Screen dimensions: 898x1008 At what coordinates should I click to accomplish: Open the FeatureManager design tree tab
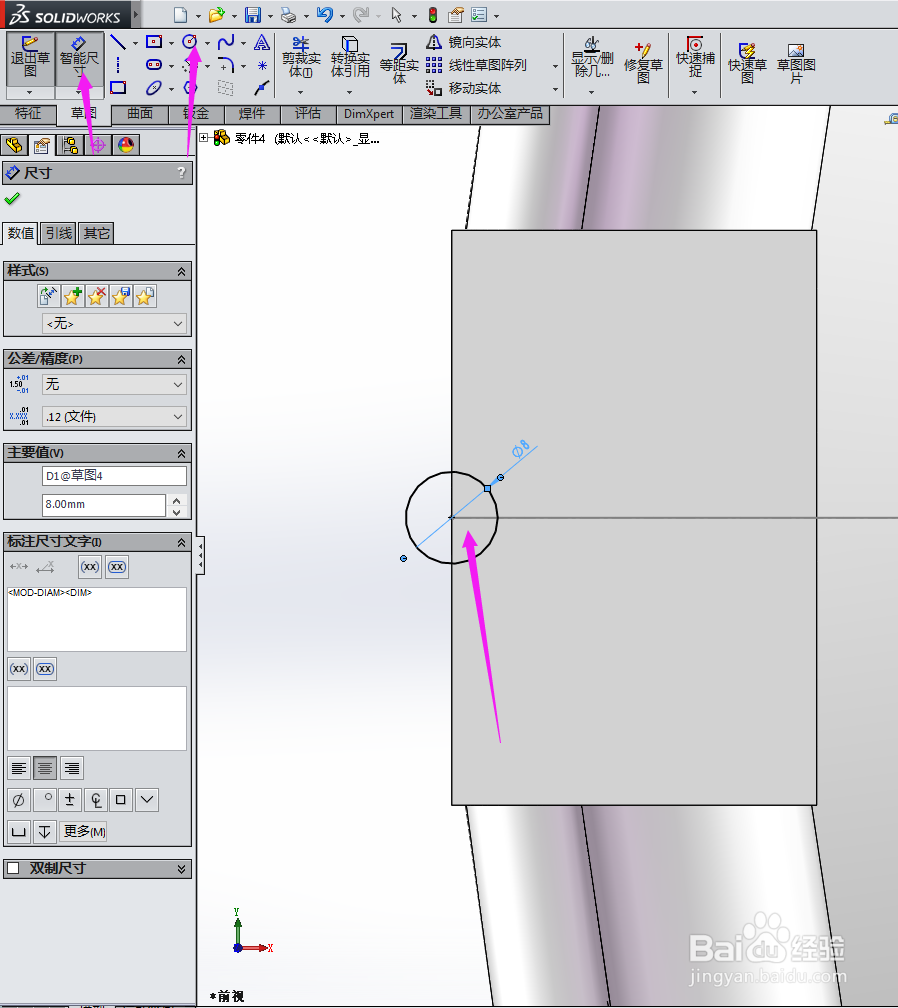tap(14, 145)
